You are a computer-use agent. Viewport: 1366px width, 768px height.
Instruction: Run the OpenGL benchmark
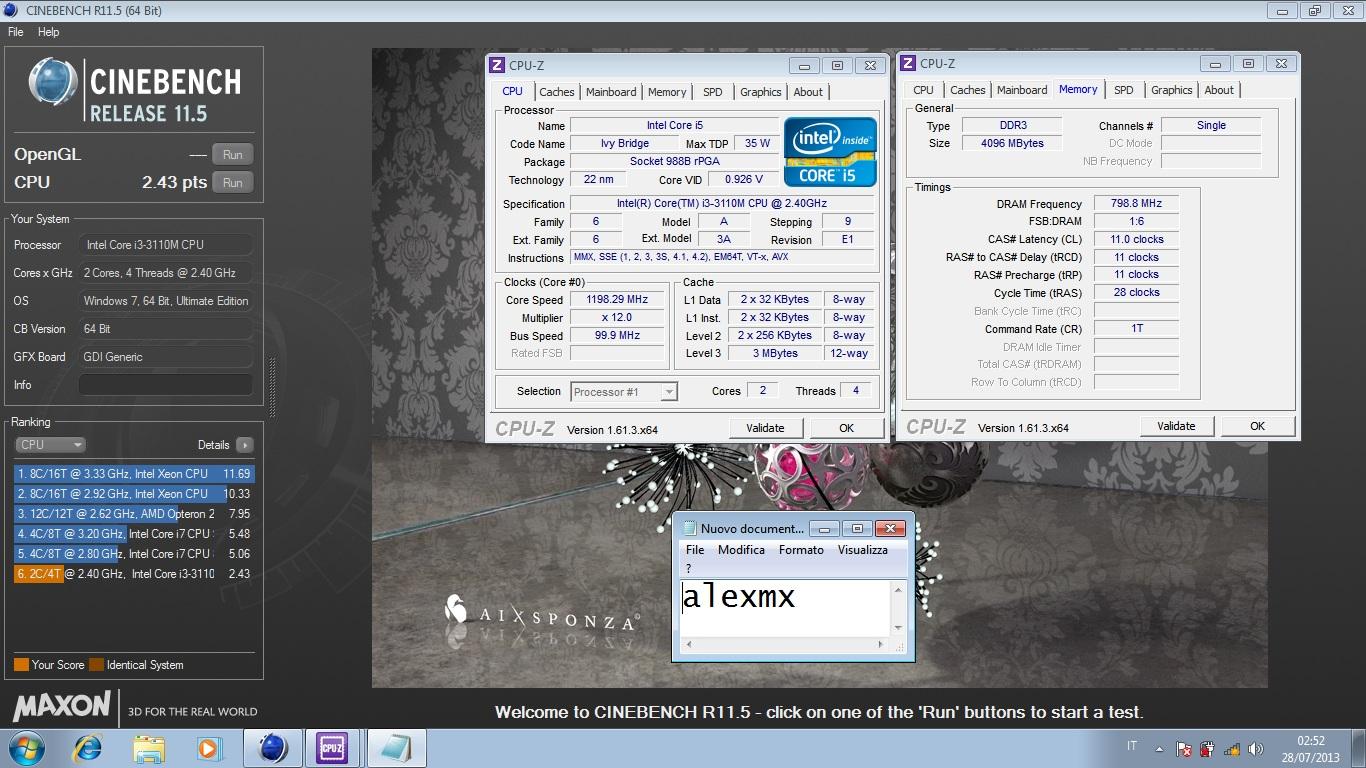(x=233, y=155)
